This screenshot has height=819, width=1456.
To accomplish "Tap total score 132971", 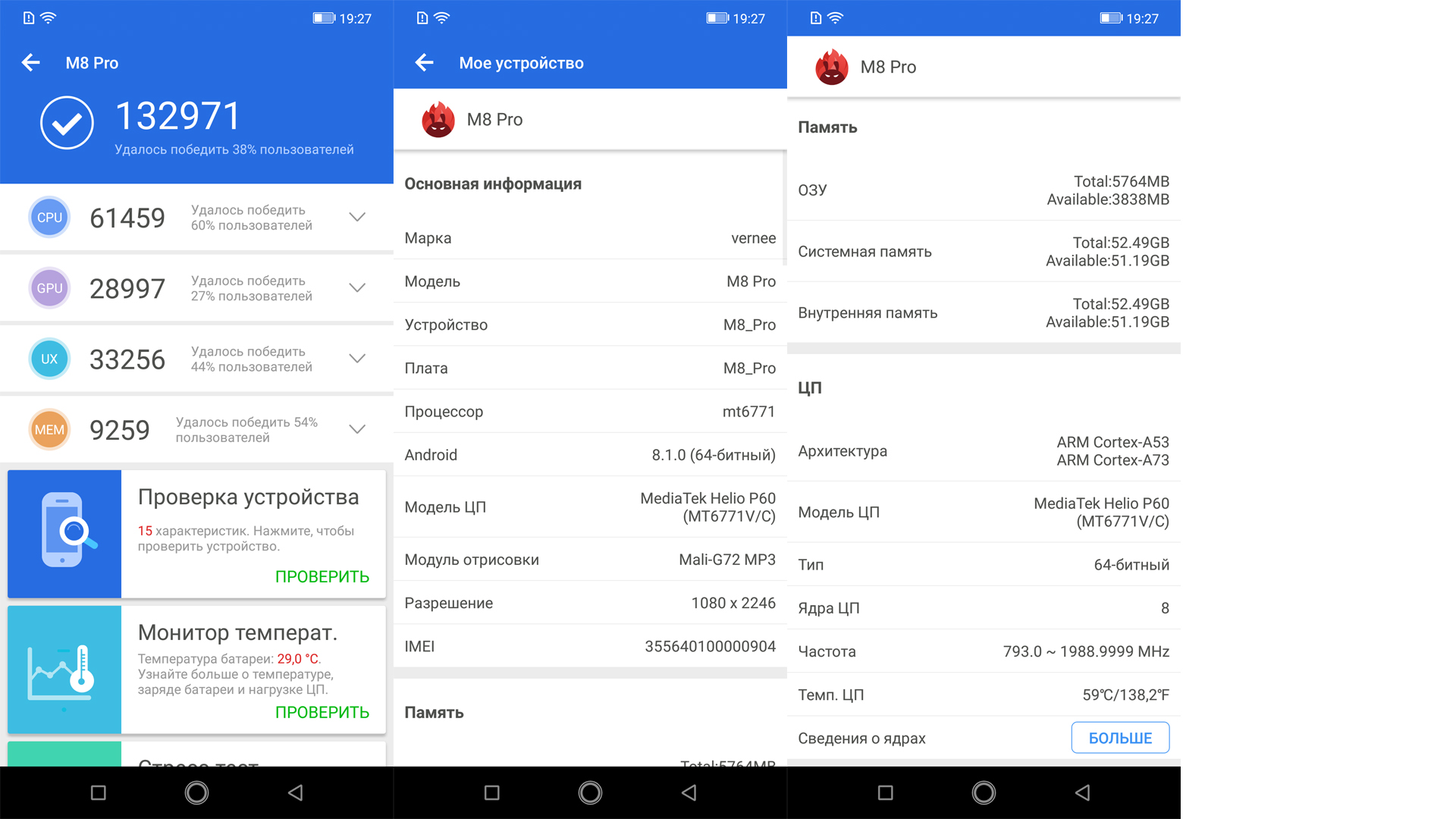I will click(x=178, y=116).
